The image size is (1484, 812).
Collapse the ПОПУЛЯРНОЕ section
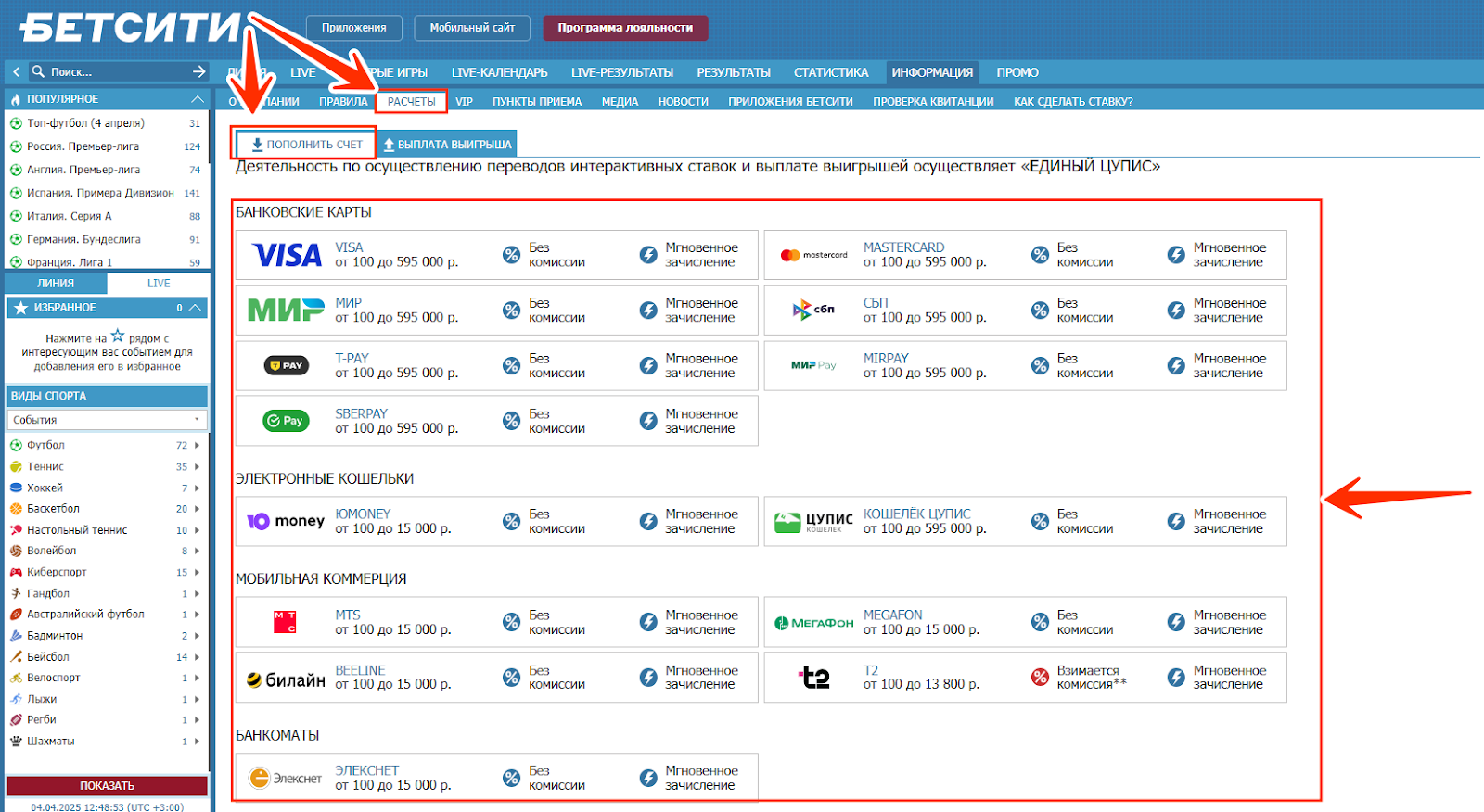pyautogui.click(x=197, y=99)
